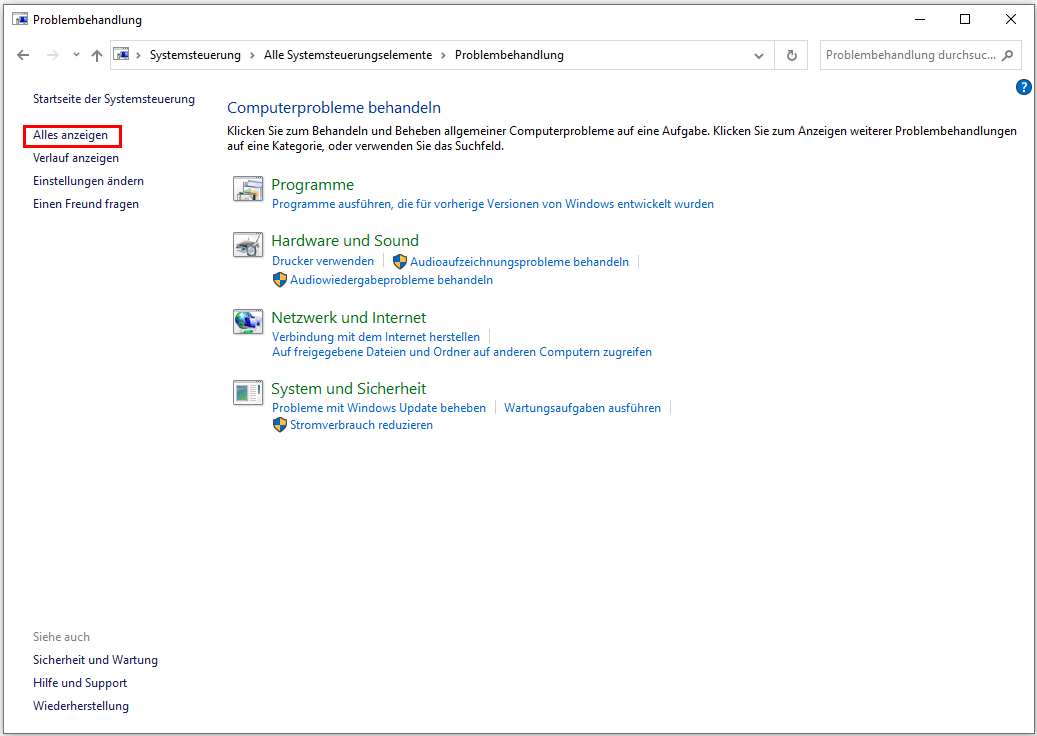
Task: Open Stromverbrauch reduzieren troubleshooter
Action: click(x=361, y=425)
